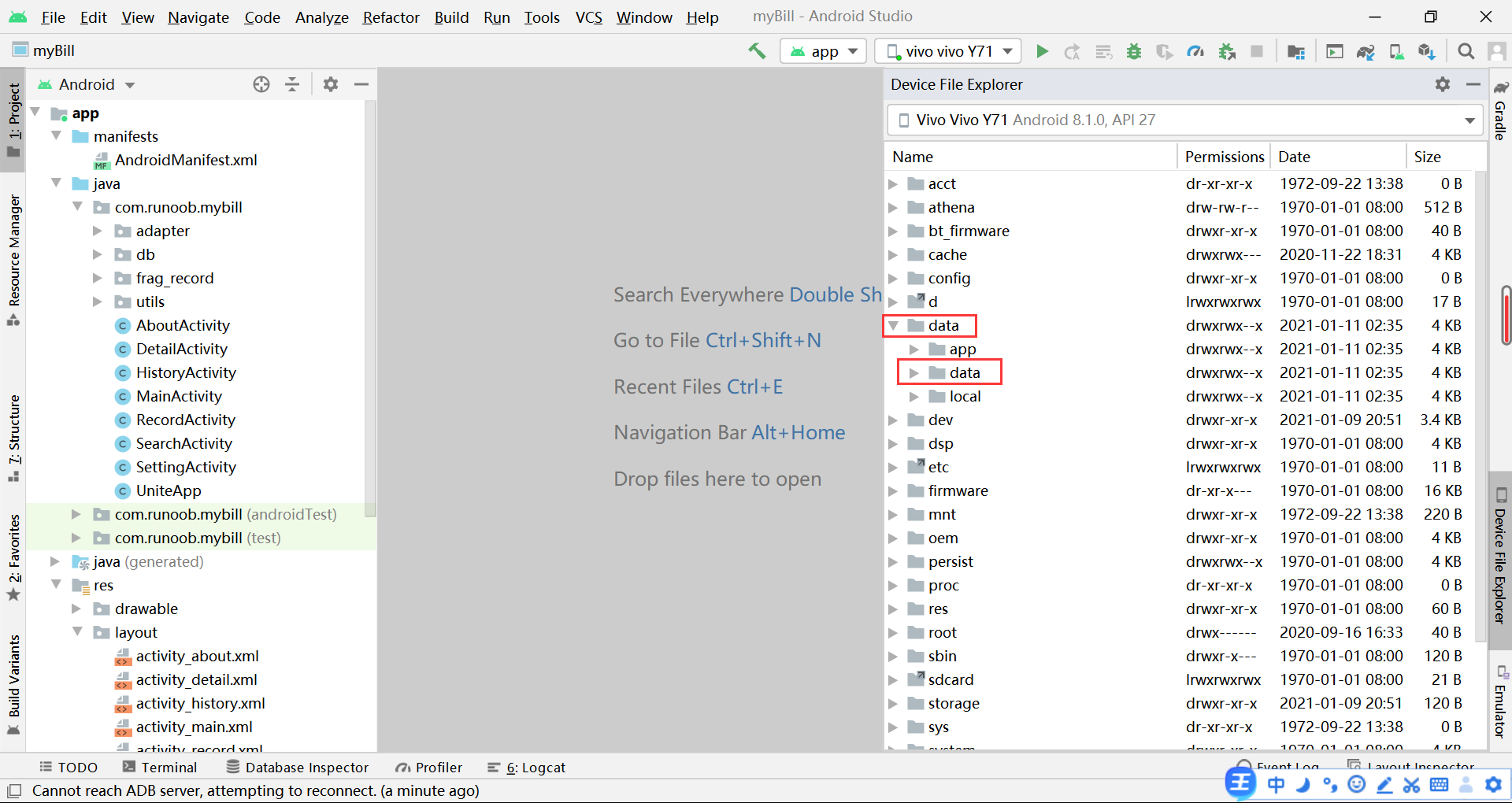1512x803 pixels.
Task: Open the vivo vivo Y71 device dropdown
Action: [x=948, y=51]
